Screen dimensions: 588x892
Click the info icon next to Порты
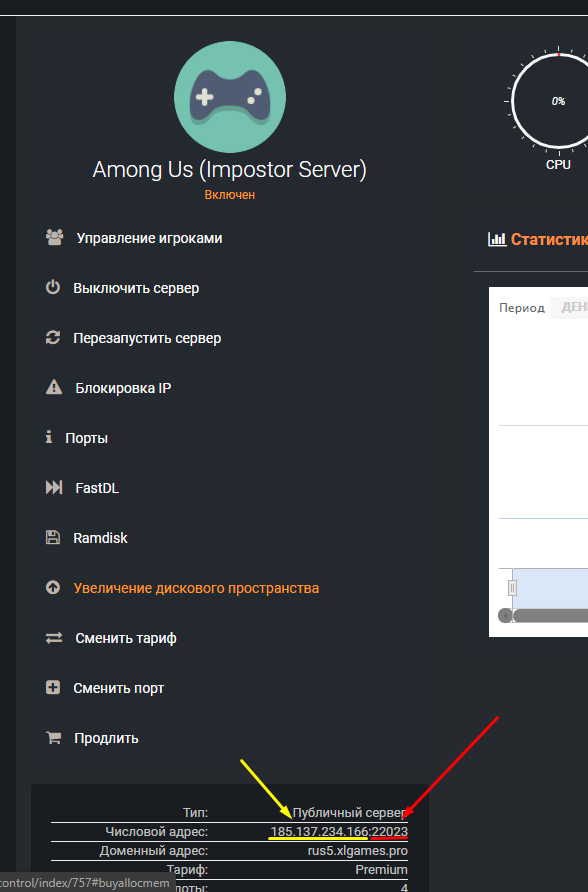[49, 437]
